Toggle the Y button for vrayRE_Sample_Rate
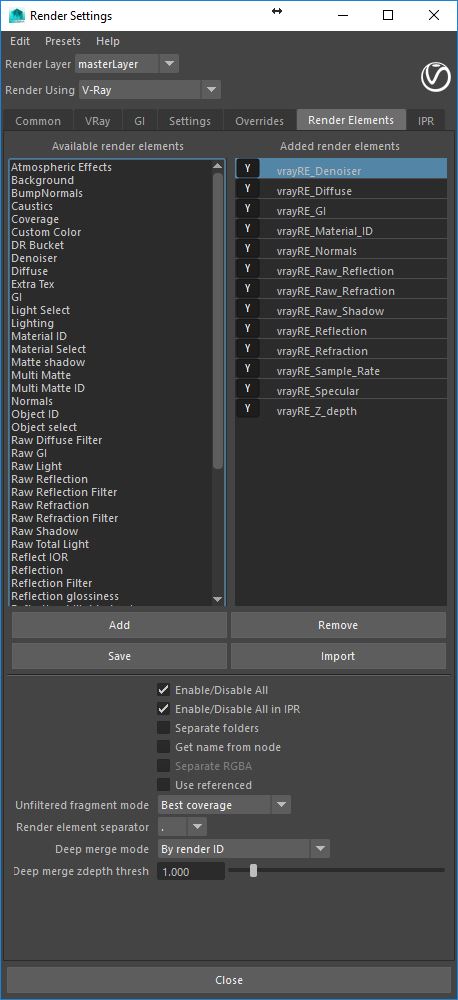This screenshot has width=458, height=1000. coord(247,369)
